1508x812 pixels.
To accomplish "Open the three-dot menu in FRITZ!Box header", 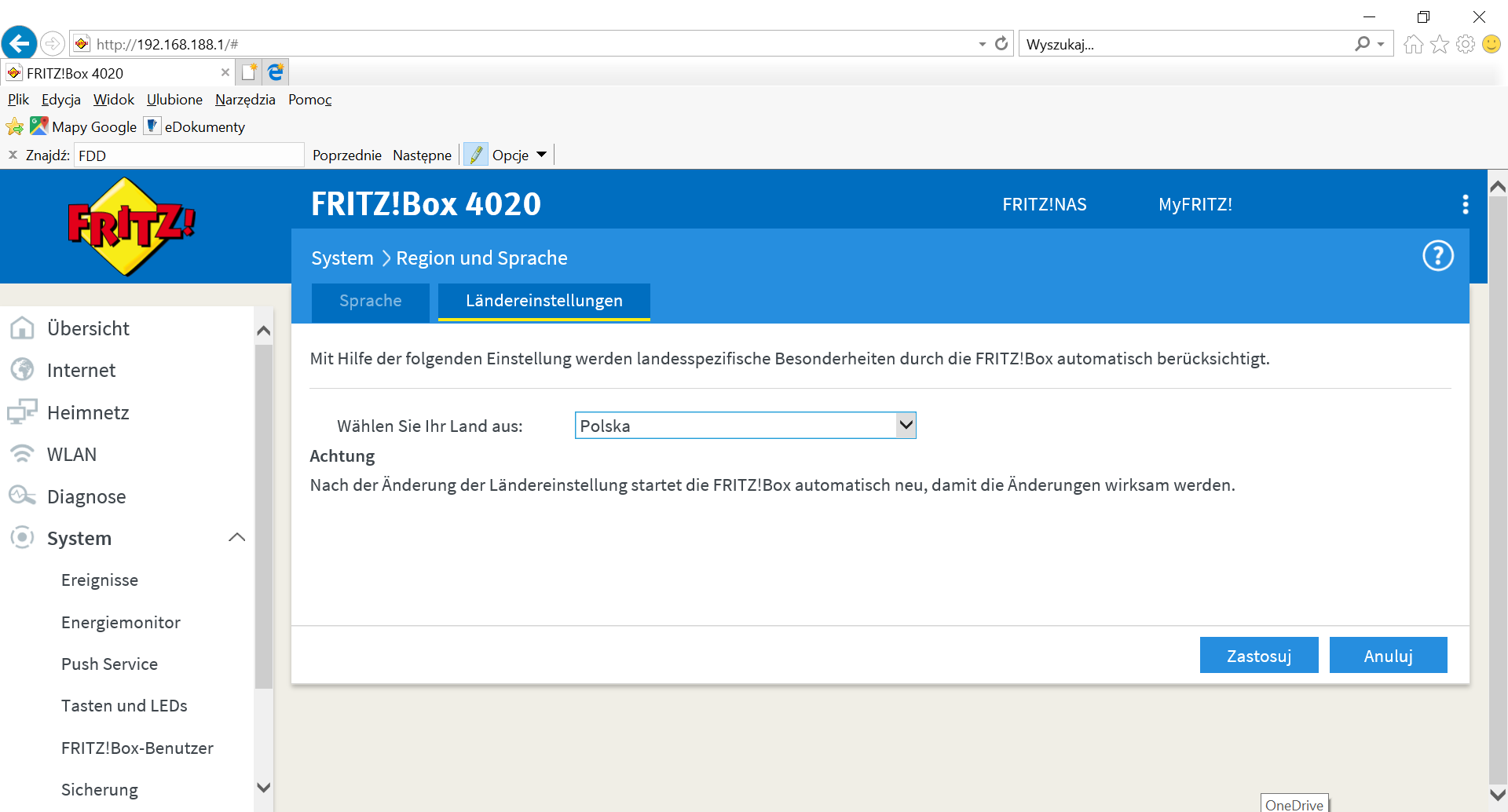I will pos(1465,204).
